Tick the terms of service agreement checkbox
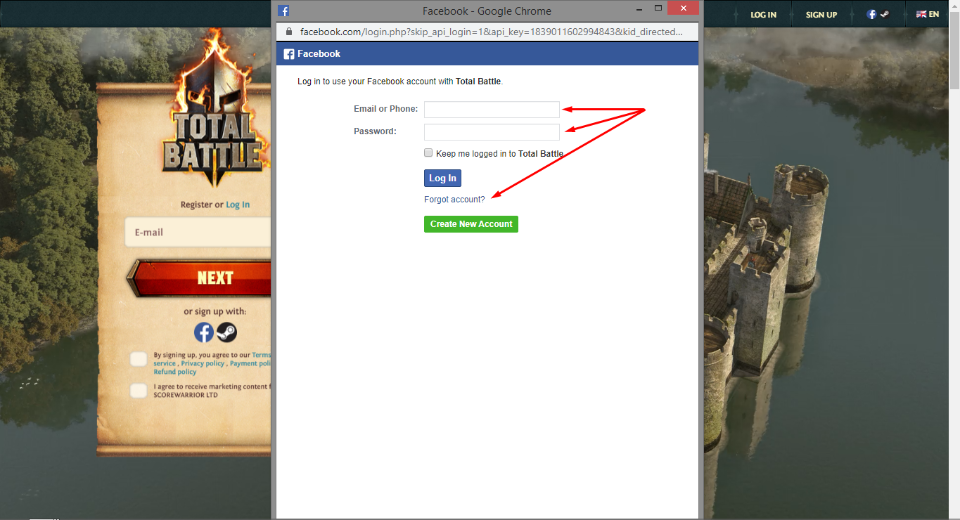The height and width of the screenshot is (520, 960). coord(138,359)
